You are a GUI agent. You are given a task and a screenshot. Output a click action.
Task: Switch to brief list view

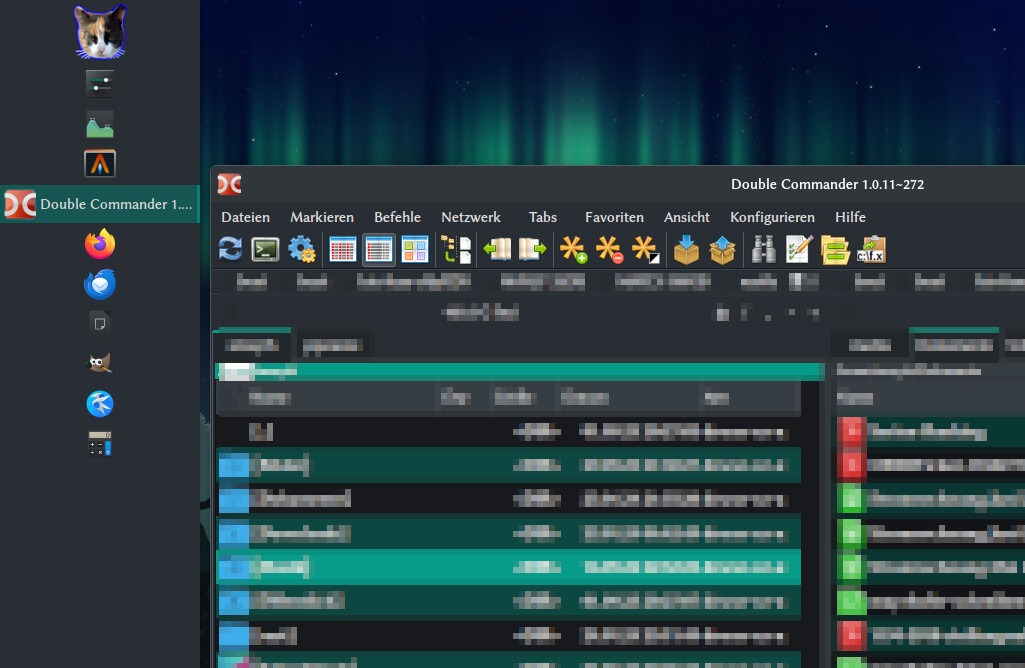(343, 249)
